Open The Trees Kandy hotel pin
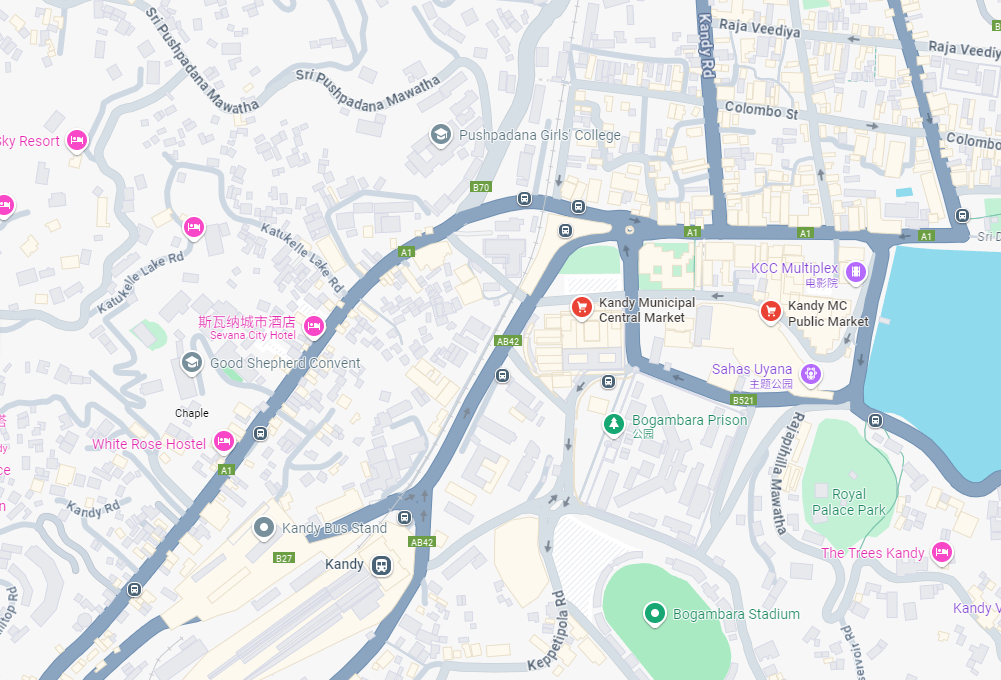 point(942,552)
